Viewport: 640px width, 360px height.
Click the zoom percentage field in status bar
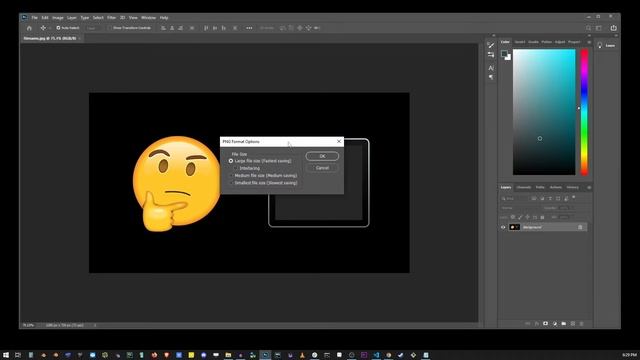pyautogui.click(x=29, y=325)
